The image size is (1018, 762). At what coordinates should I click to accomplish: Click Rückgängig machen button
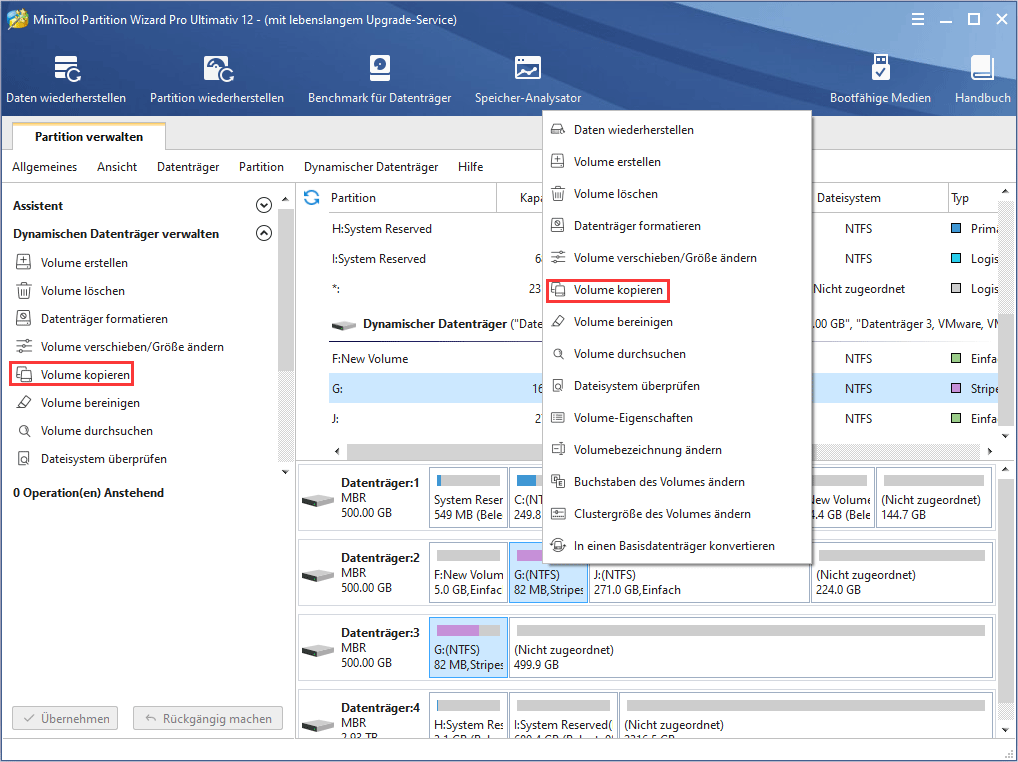pyautogui.click(x=208, y=719)
